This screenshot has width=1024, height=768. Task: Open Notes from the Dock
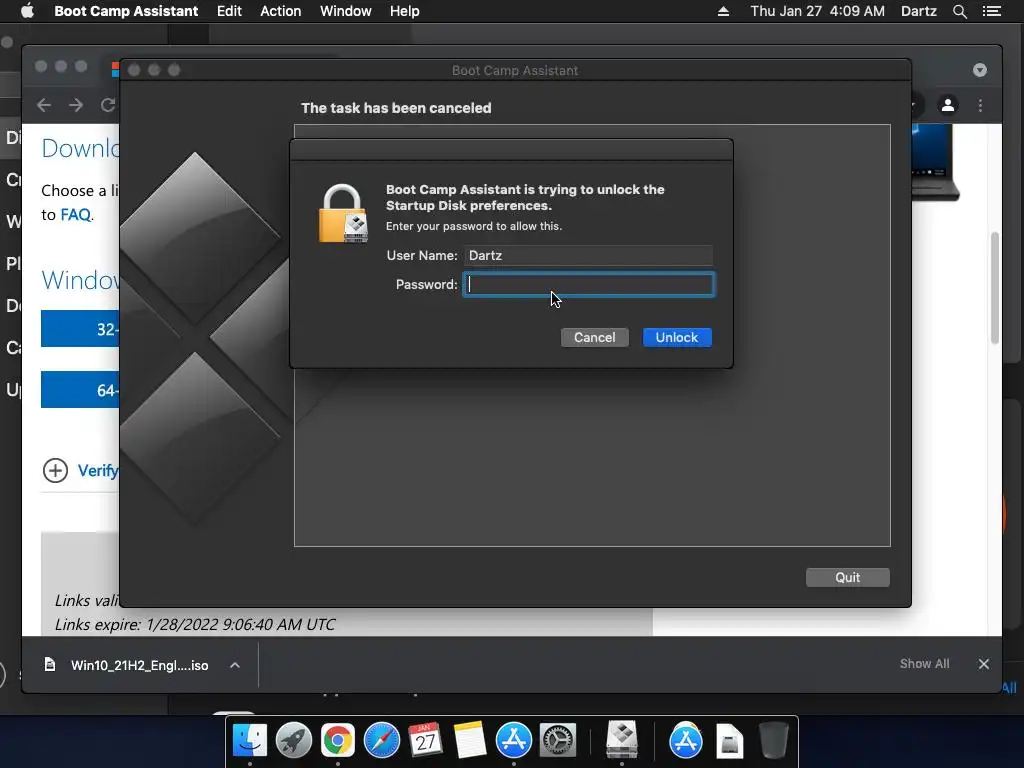(470, 741)
